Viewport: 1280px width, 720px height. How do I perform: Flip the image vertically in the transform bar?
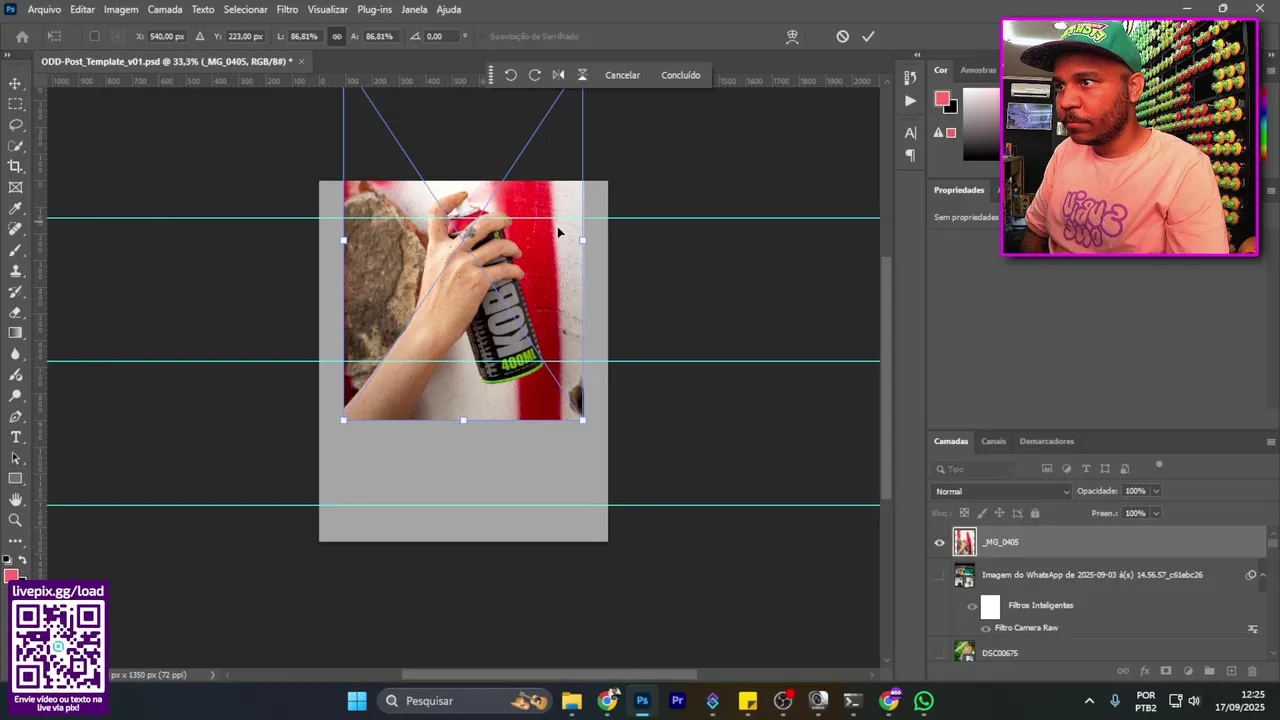[582, 75]
